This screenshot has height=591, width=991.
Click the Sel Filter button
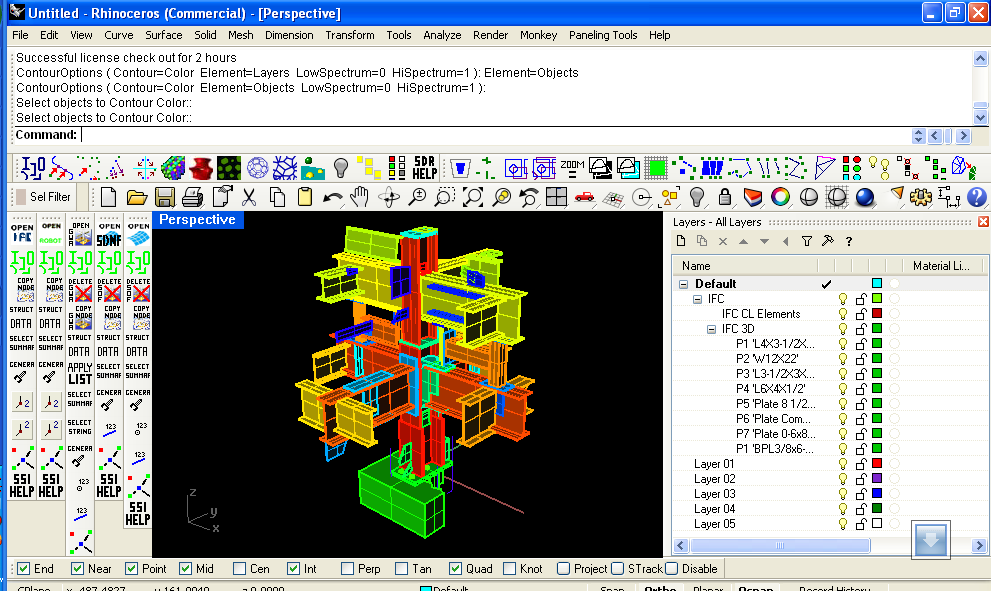point(43,197)
